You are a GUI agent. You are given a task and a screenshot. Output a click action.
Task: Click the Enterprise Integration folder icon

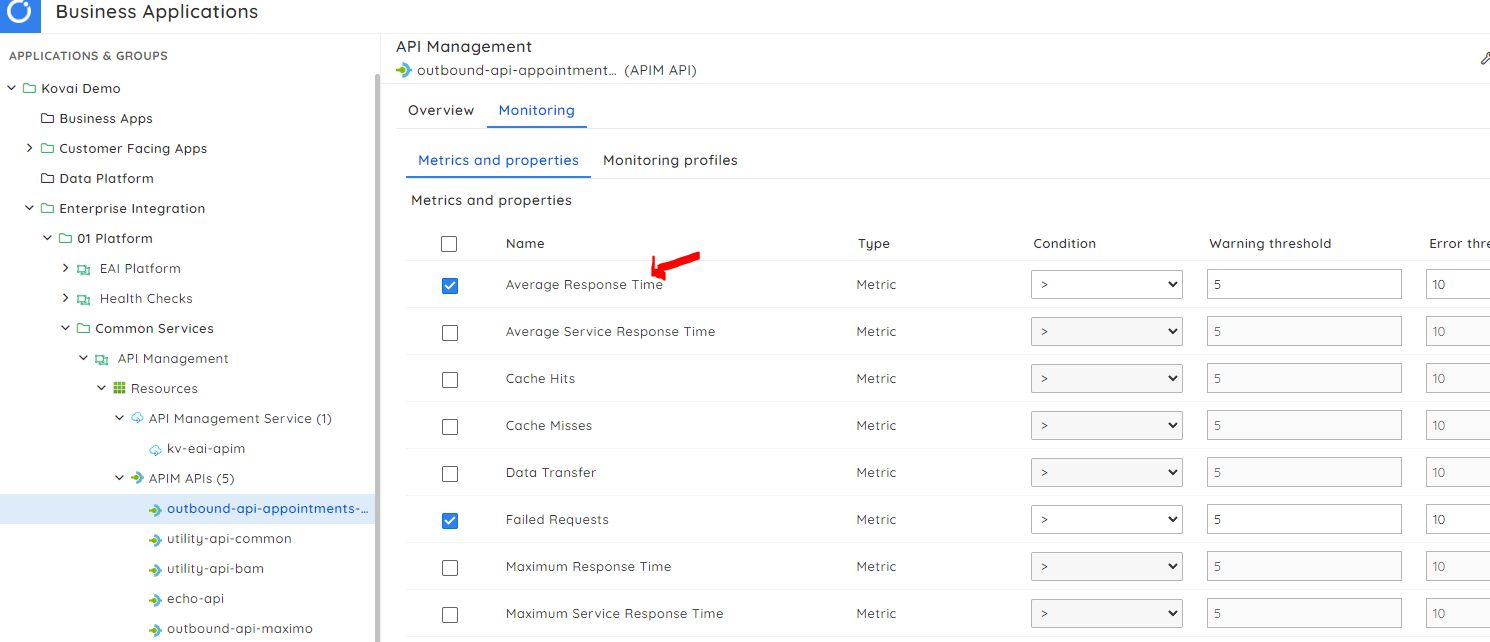point(47,208)
